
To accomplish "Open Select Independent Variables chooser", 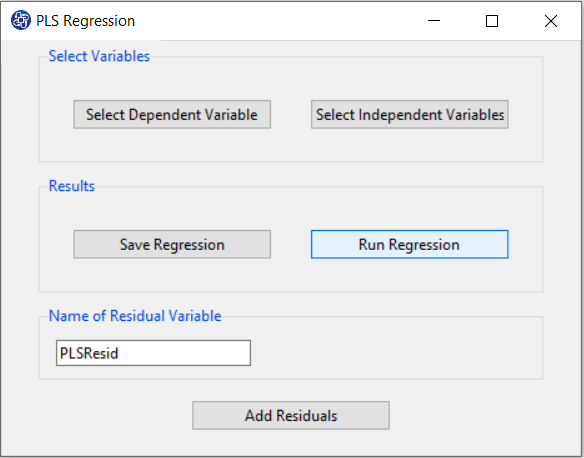I will 410,114.
